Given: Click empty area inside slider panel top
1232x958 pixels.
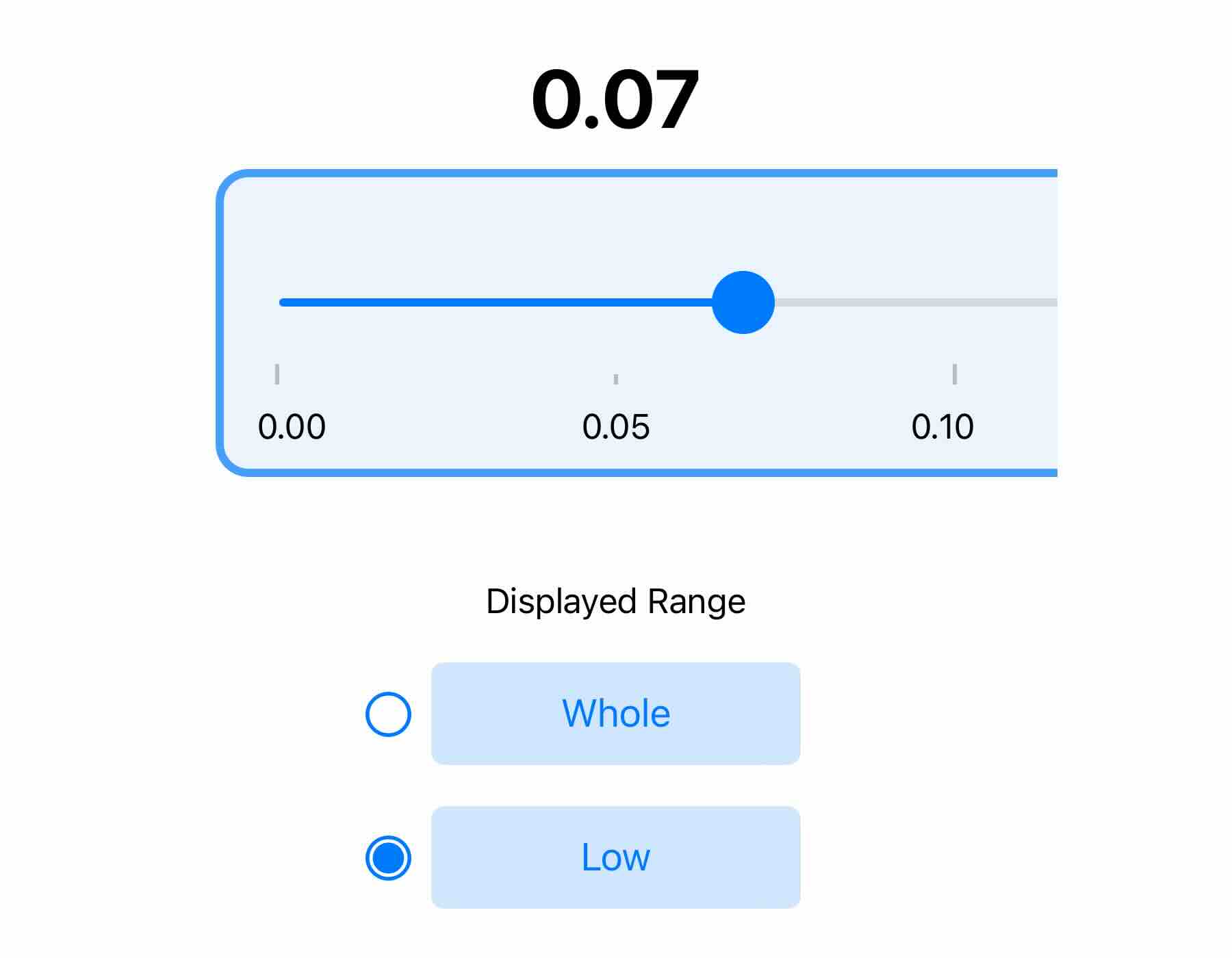Looking at the screenshot, I should click(x=616, y=219).
